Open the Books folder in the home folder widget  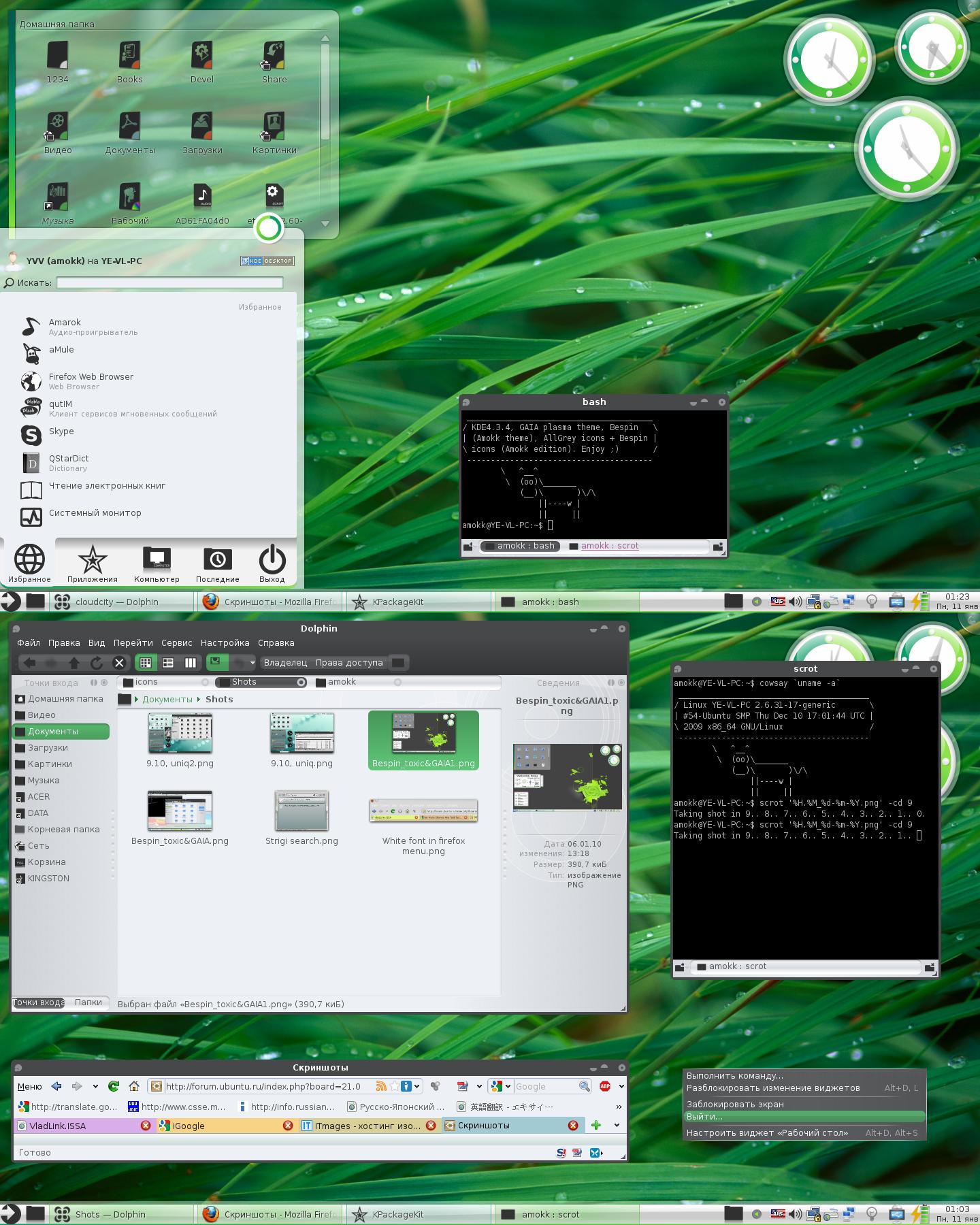coord(129,62)
